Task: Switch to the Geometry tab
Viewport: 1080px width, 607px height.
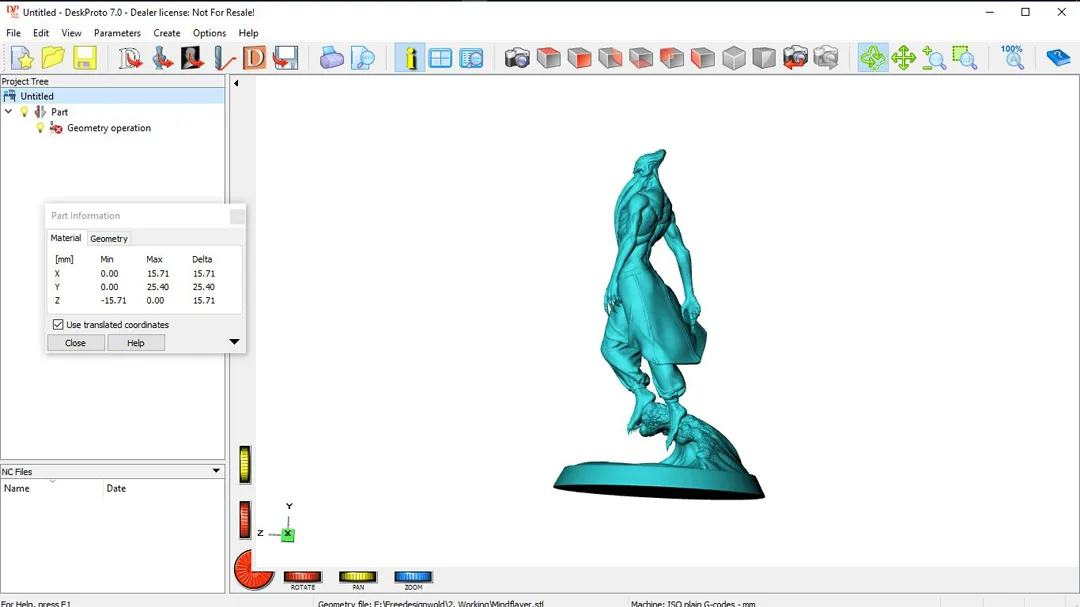Action: click(x=109, y=238)
